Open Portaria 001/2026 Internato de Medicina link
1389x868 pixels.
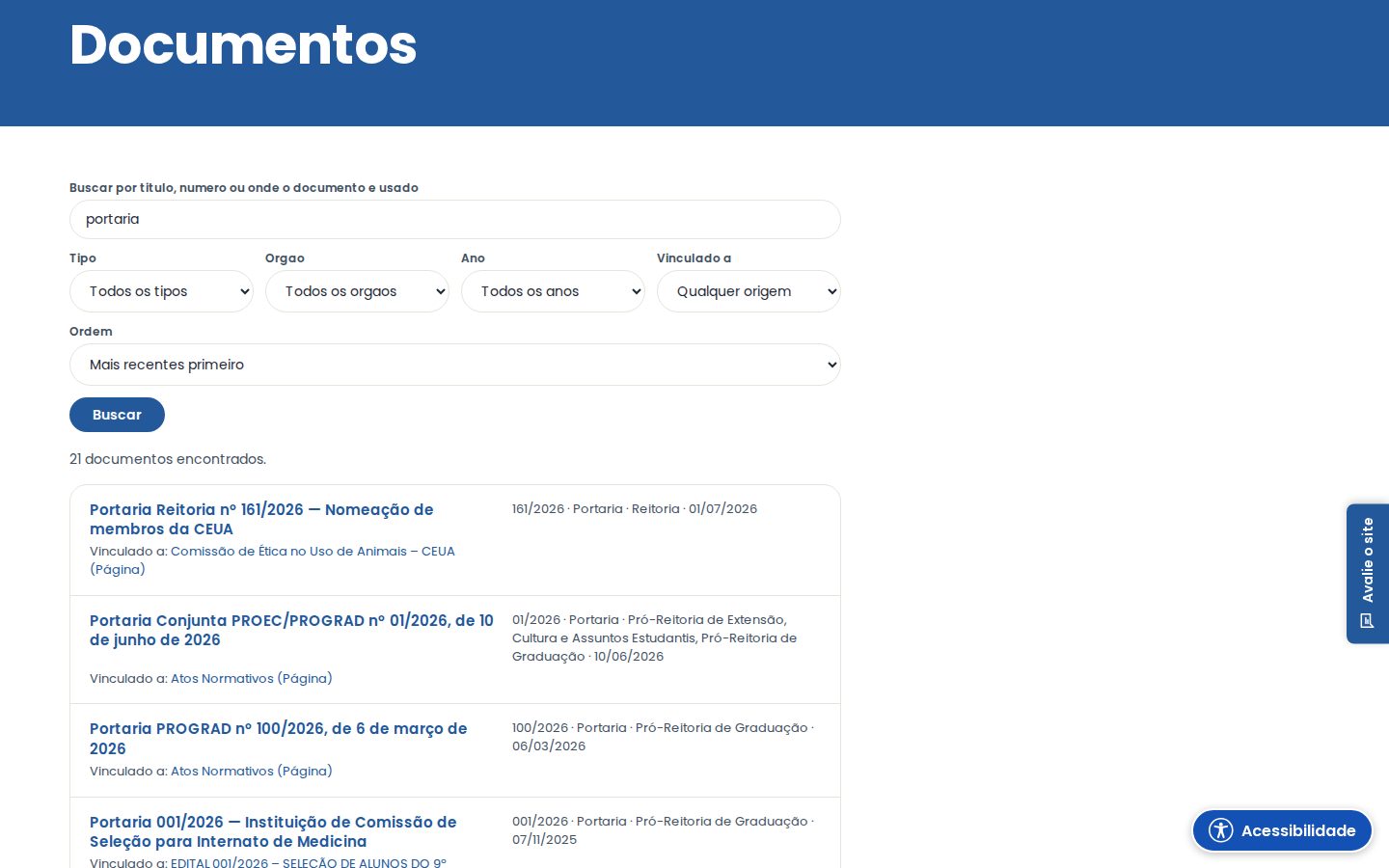273,831
